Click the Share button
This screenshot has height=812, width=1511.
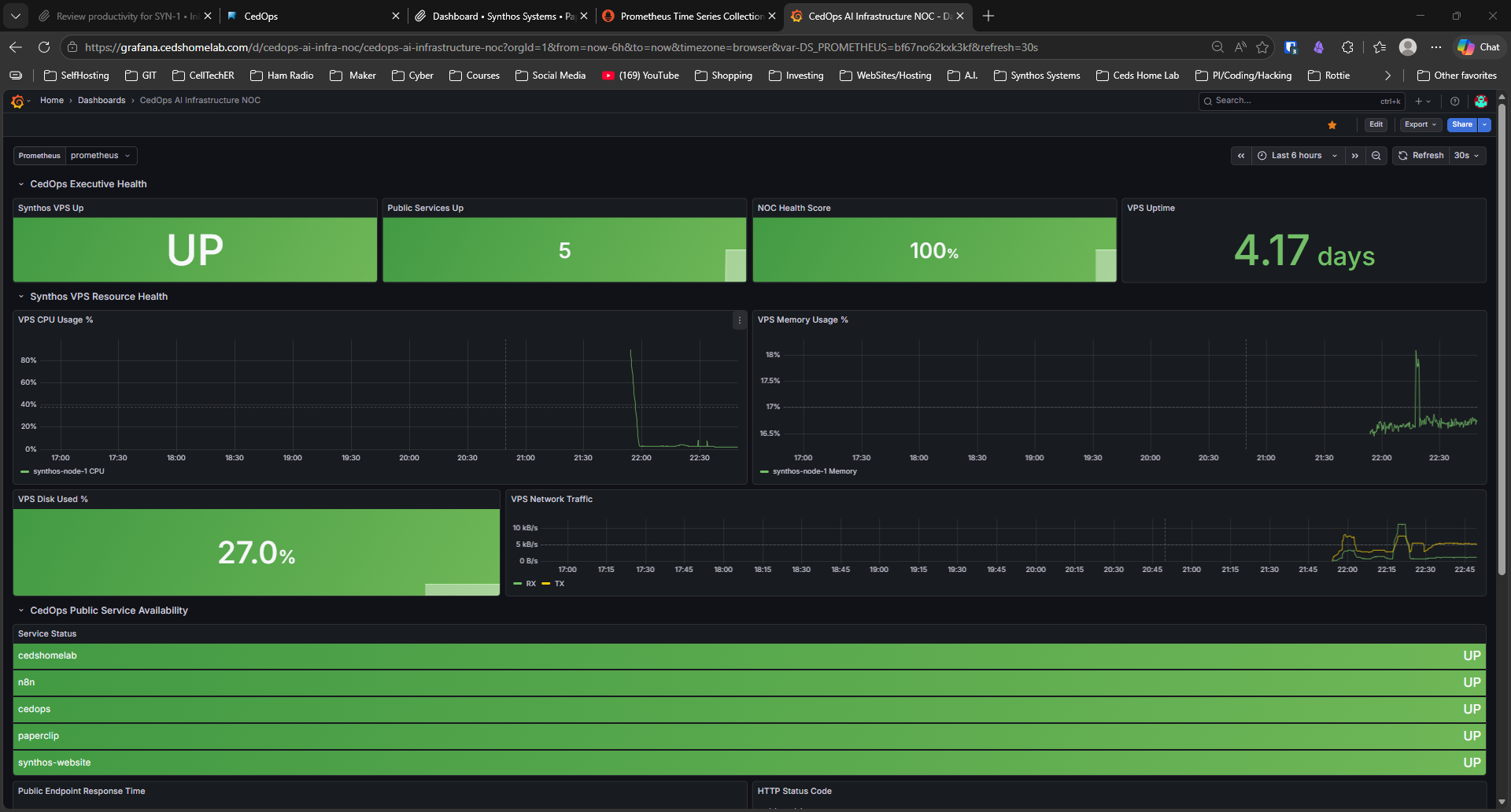pos(1462,124)
